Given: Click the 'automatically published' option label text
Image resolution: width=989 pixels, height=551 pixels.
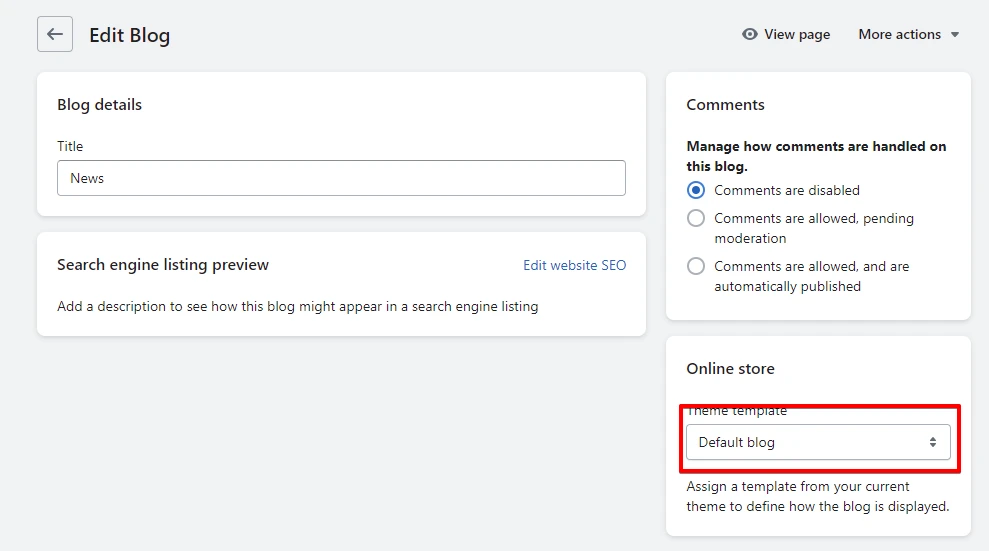Looking at the screenshot, I should point(812,276).
